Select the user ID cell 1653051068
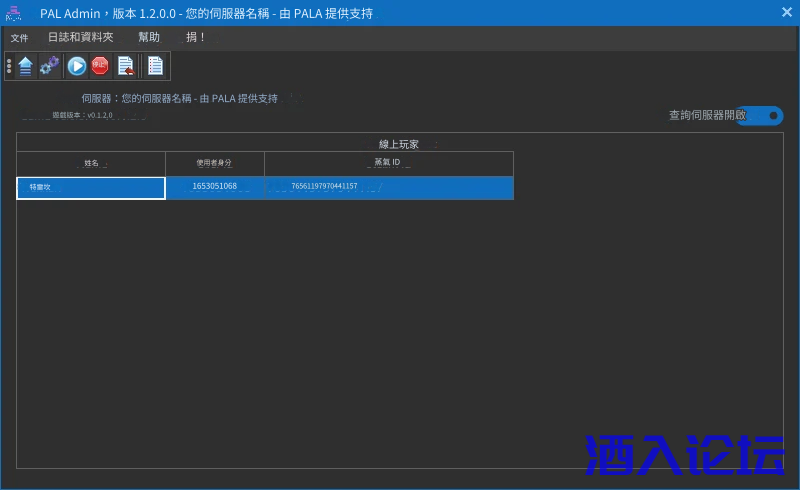 coord(214,188)
